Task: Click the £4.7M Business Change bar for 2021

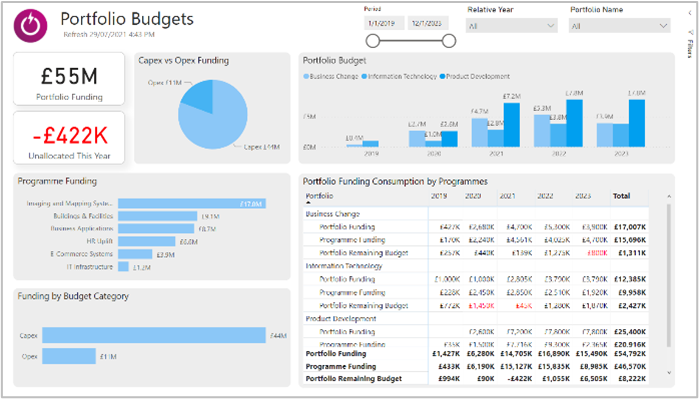Action: click(479, 132)
